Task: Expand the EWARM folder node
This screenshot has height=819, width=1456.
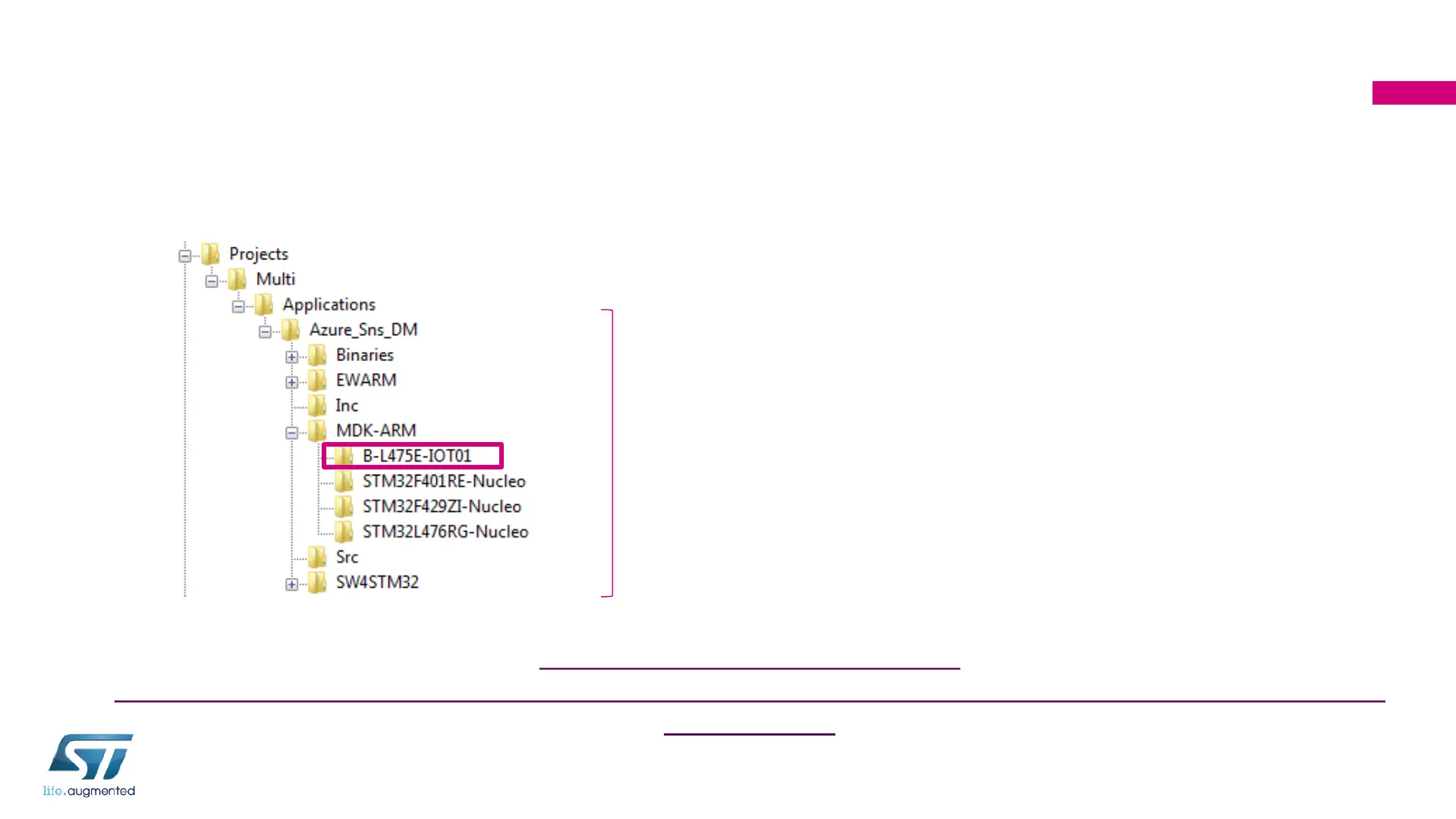Action: click(x=291, y=382)
